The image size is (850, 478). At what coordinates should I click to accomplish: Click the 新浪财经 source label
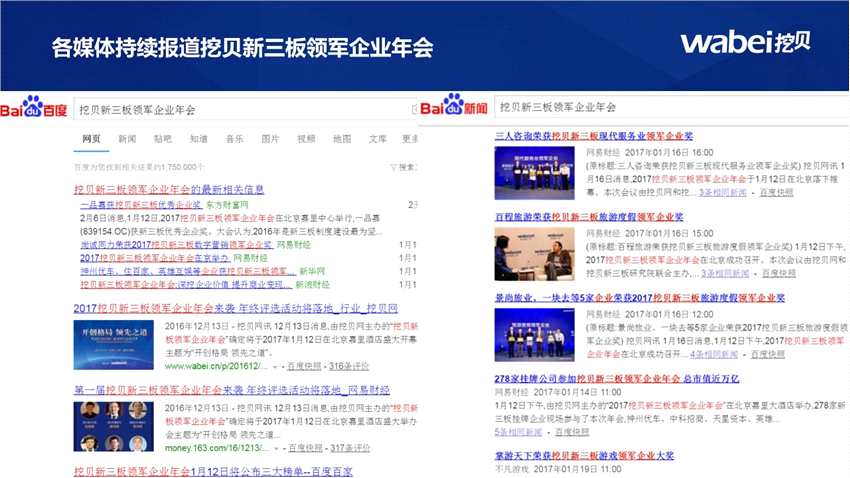(313, 285)
